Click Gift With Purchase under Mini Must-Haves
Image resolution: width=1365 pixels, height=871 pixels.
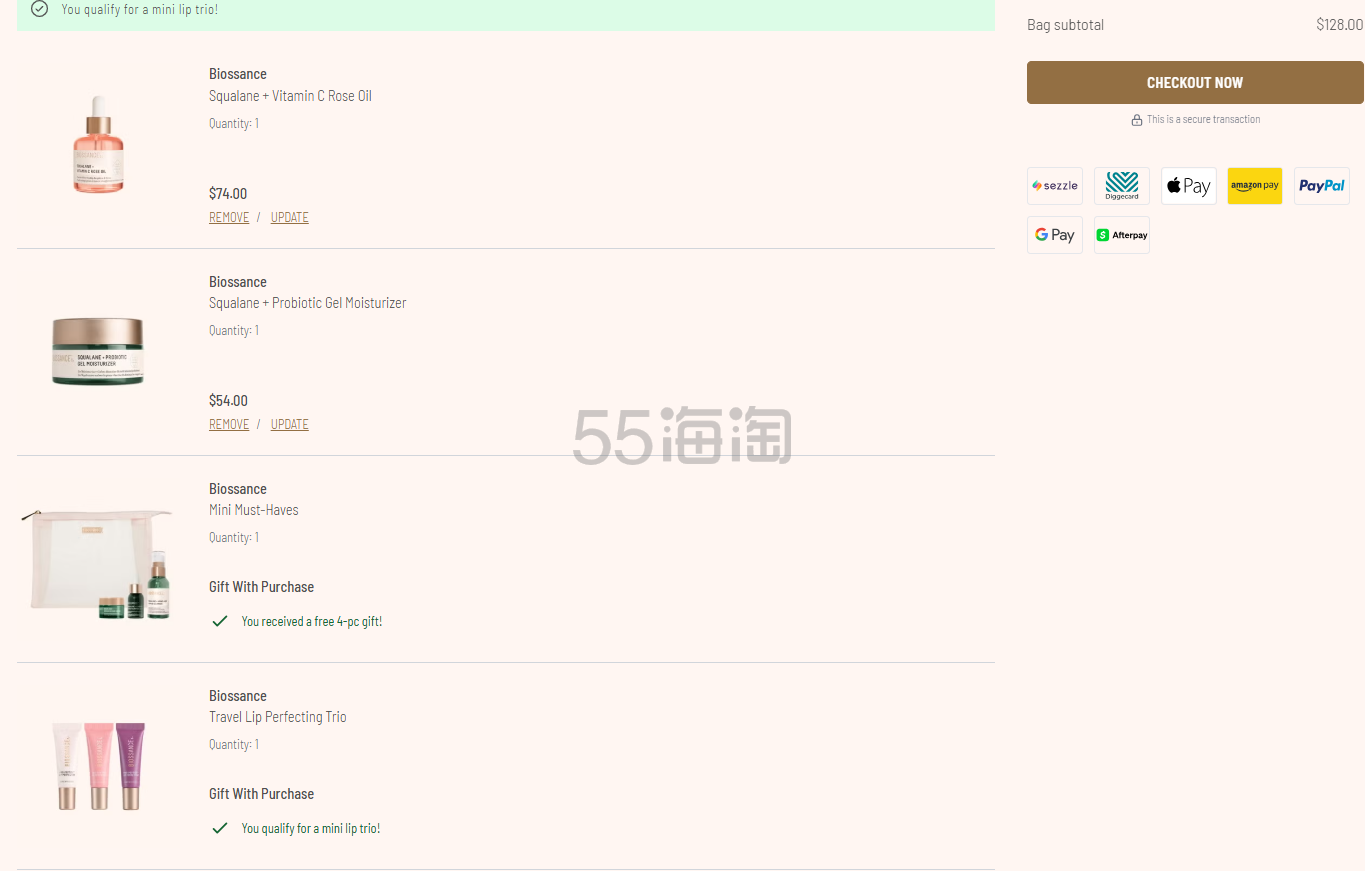tap(262, 587)
